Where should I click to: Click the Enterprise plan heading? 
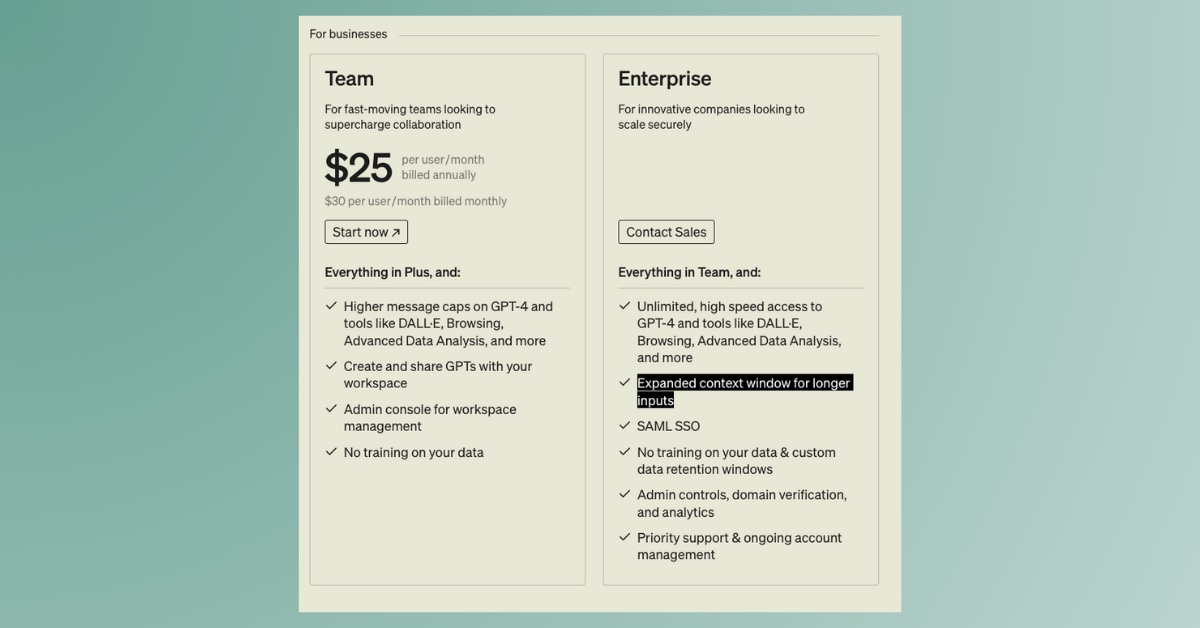(x=665, y=78)
